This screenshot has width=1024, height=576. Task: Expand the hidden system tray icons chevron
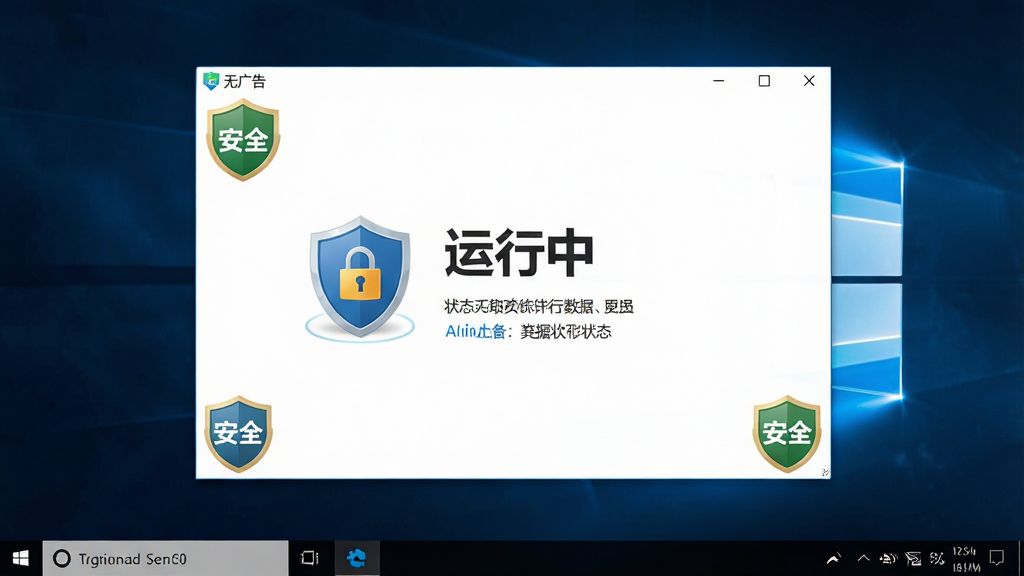coord(863,558)
